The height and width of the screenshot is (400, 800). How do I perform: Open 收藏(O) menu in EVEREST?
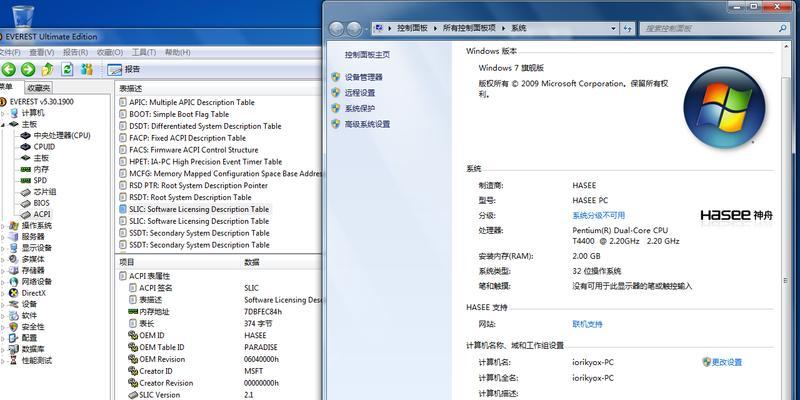click(110, 52)
